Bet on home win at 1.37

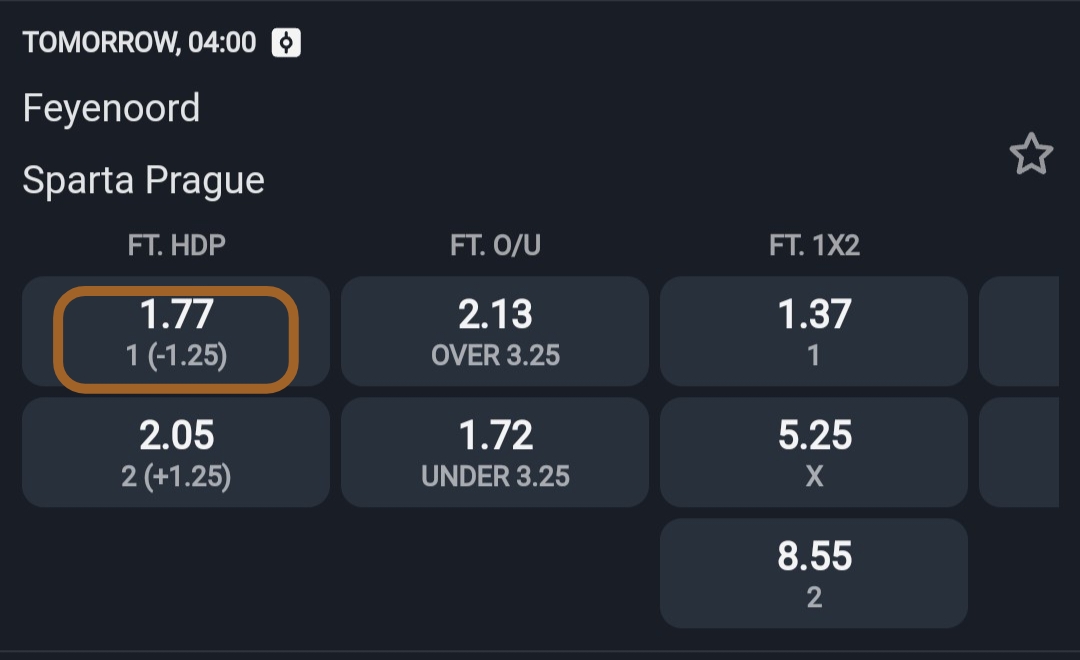pyautogui.click(x=814, y=331)
